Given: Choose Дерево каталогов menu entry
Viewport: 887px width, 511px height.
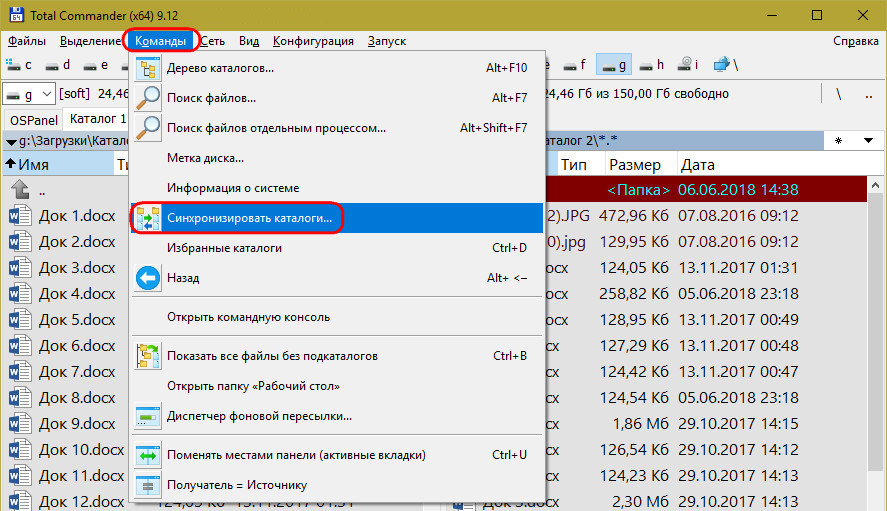Looking at the screenshot, I should [337, 68].
